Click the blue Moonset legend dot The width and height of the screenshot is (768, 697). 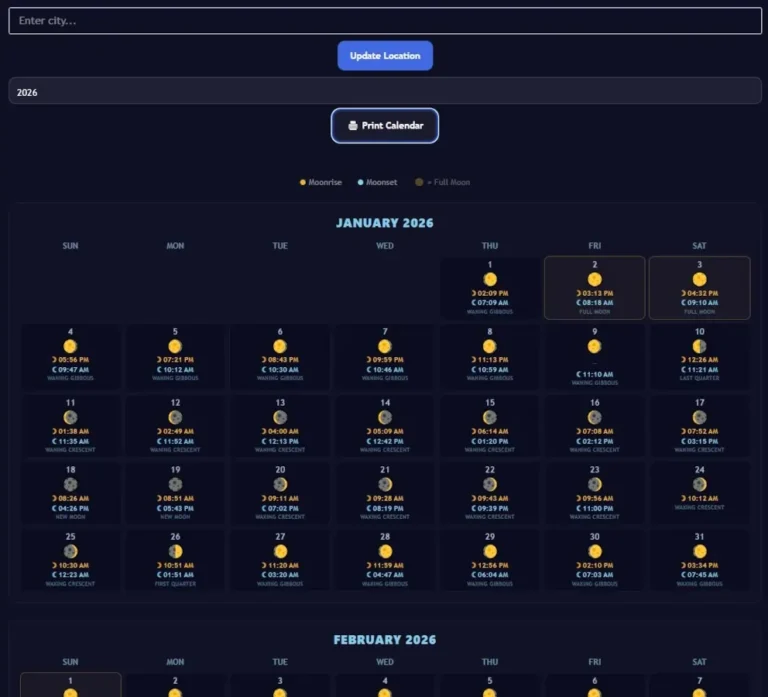tap(360, 182)
